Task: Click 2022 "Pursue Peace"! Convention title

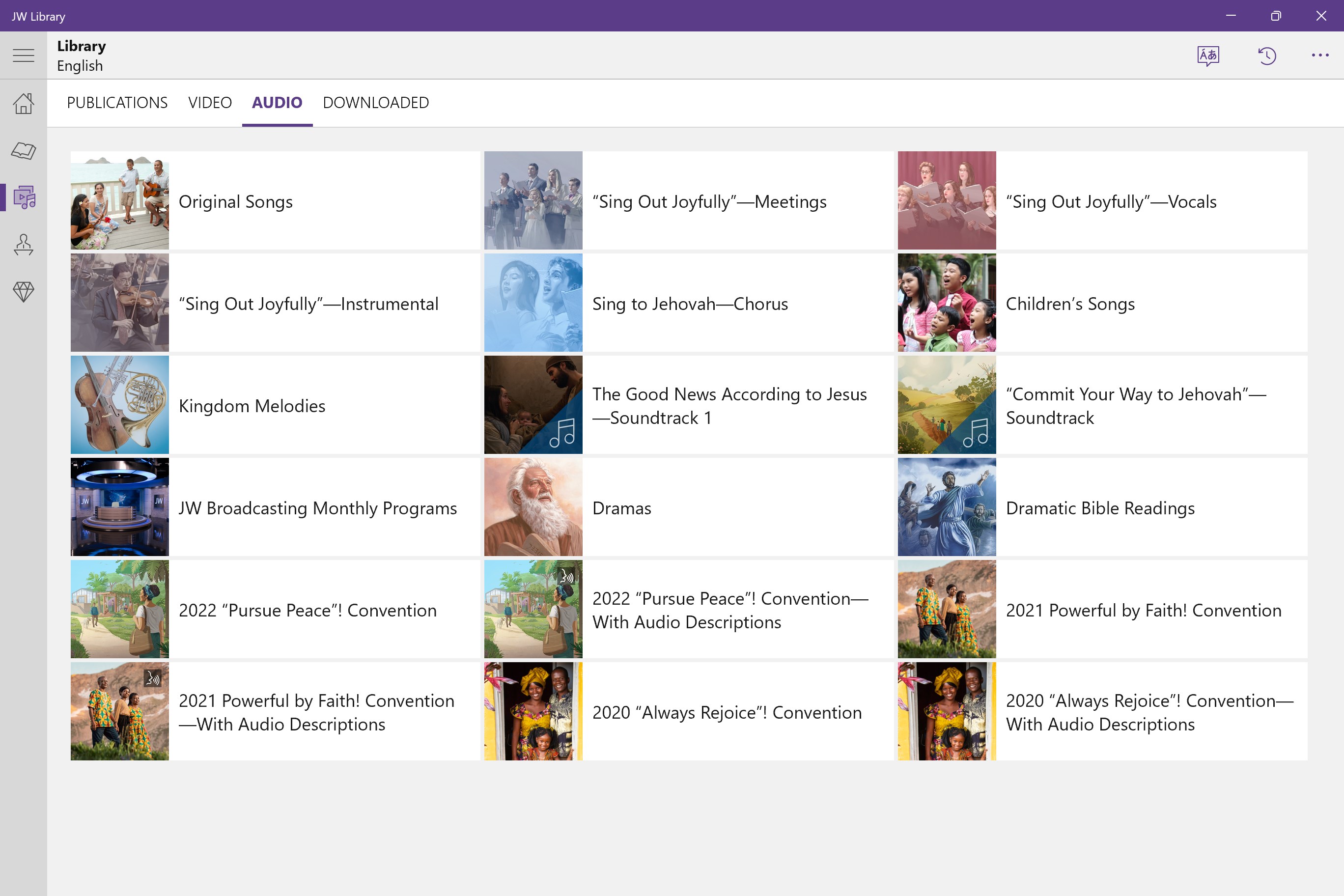Action: coord(308,610)
